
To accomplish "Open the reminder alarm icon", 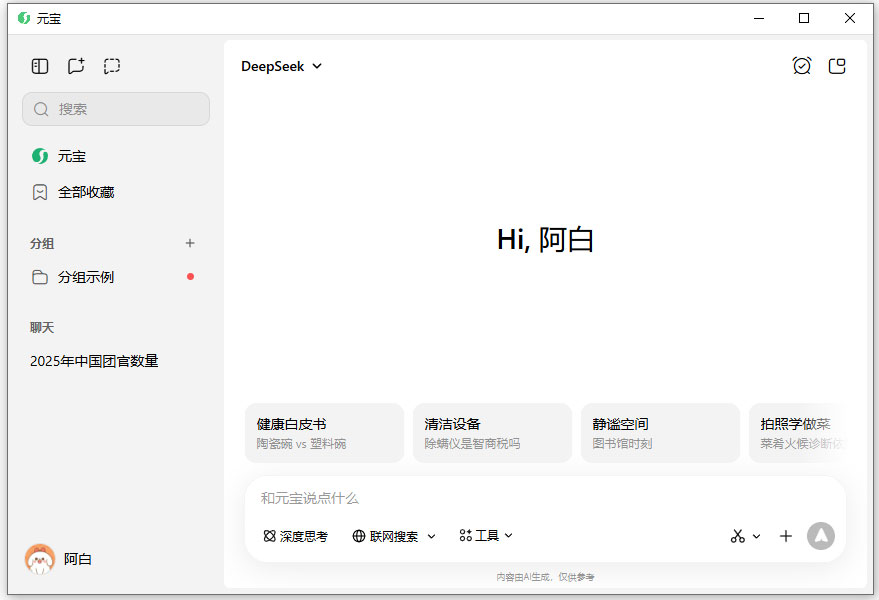I will pos(801,65).
